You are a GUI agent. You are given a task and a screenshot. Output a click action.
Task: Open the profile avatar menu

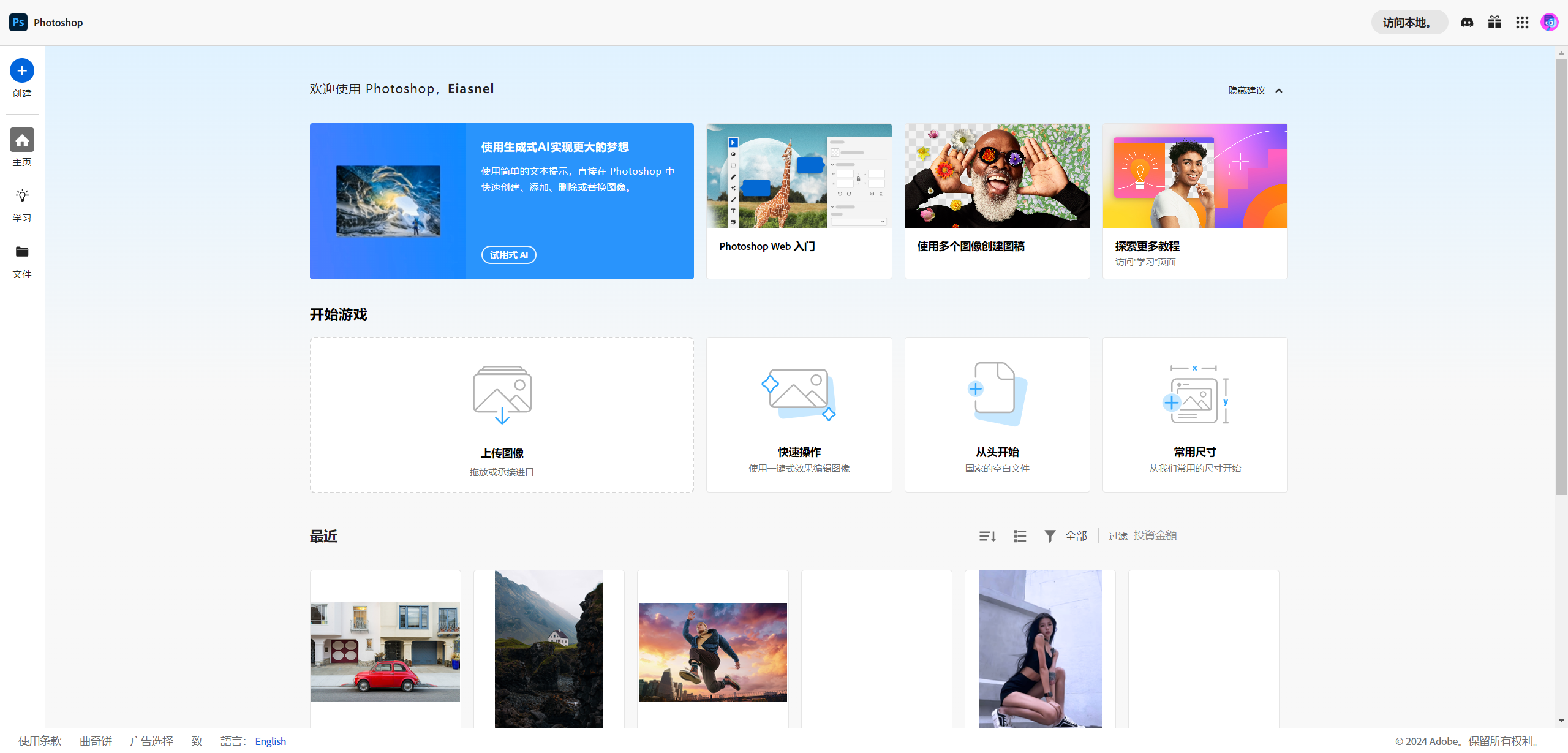pos(1550,22)
